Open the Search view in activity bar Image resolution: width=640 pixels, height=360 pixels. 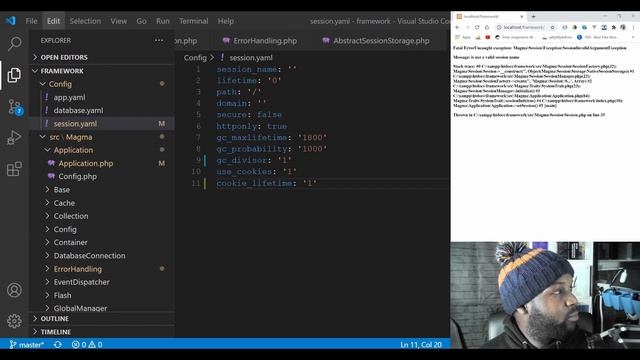(x=14, y=43)
